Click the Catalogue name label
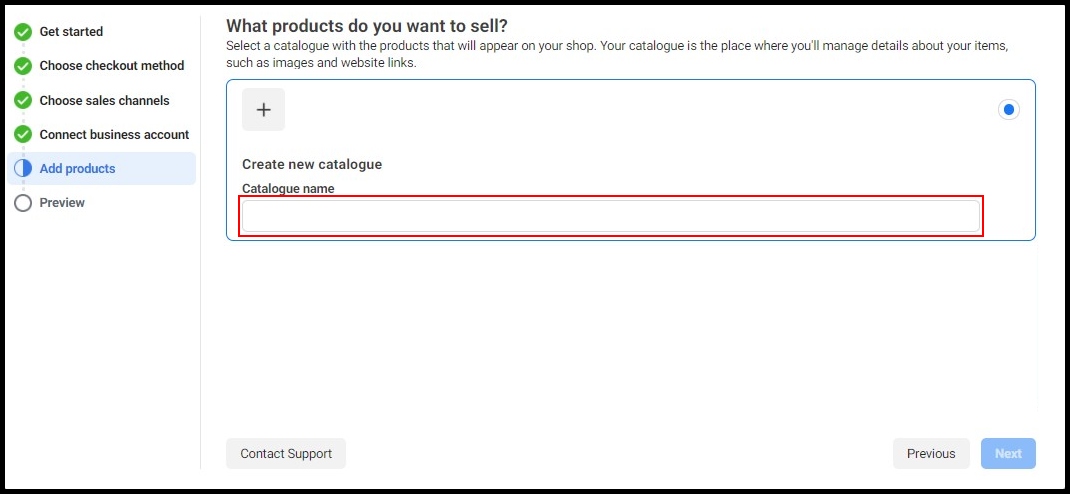The width and height of the screenshot is (1070, 494). (288, 188)
